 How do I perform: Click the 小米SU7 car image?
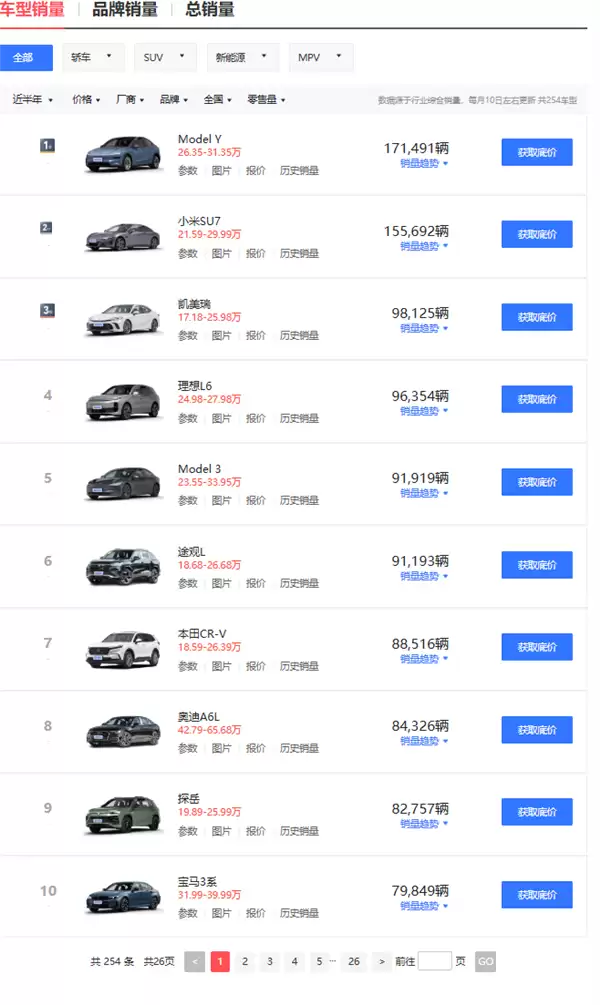[x=122, y=237]
